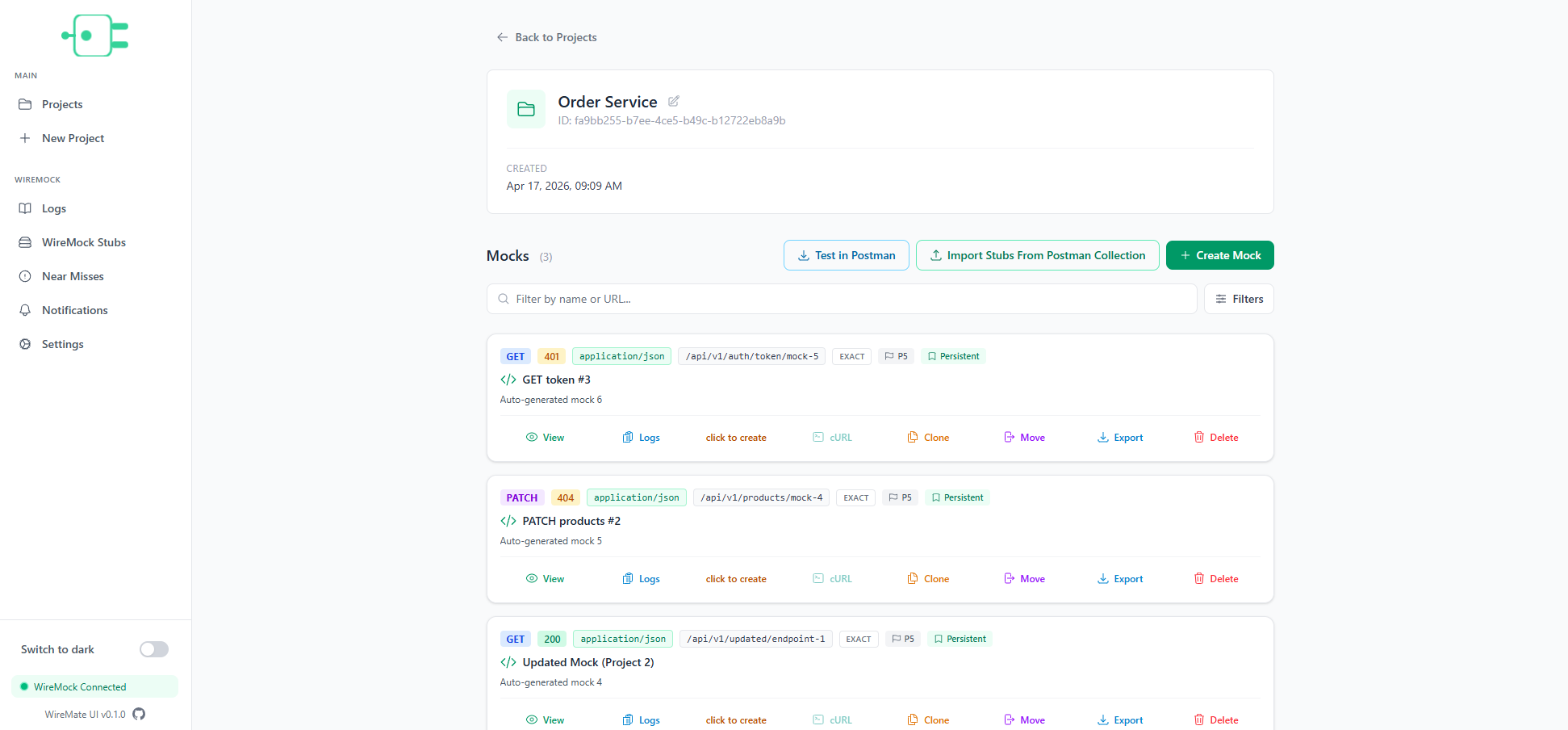Image resolution: width=1568 pixels, height=730 pixels.
Task: Open the WireMate GitHub icon link
Action: click(x=139, y=714)
